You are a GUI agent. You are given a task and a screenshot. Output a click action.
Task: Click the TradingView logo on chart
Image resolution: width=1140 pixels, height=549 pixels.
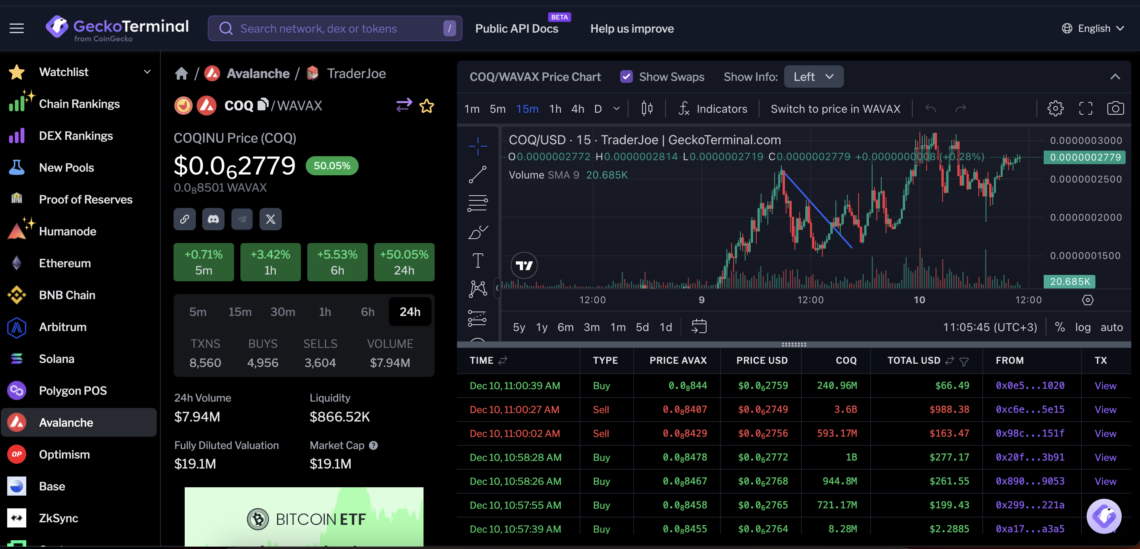coord(523,265)
